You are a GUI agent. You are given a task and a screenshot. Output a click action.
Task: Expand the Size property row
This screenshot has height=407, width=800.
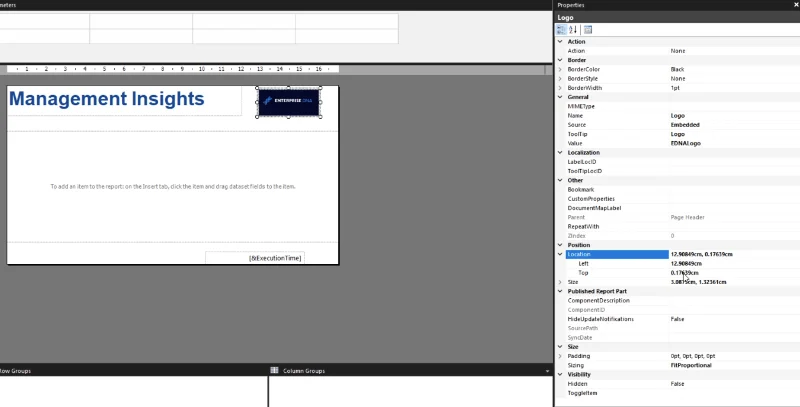point(560,282)
